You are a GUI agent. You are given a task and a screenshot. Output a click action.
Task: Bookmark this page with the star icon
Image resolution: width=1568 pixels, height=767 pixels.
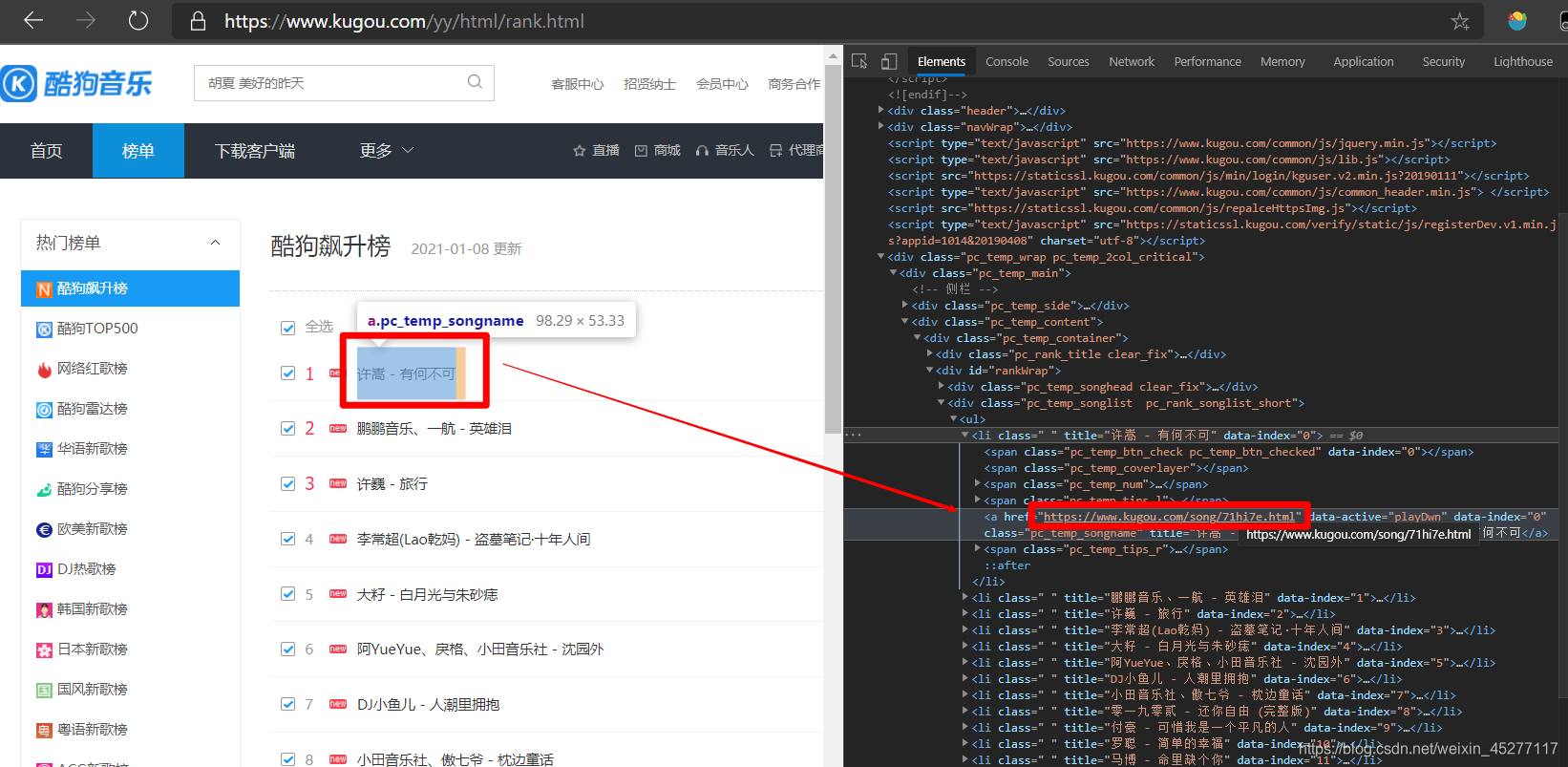(1460, 21)
